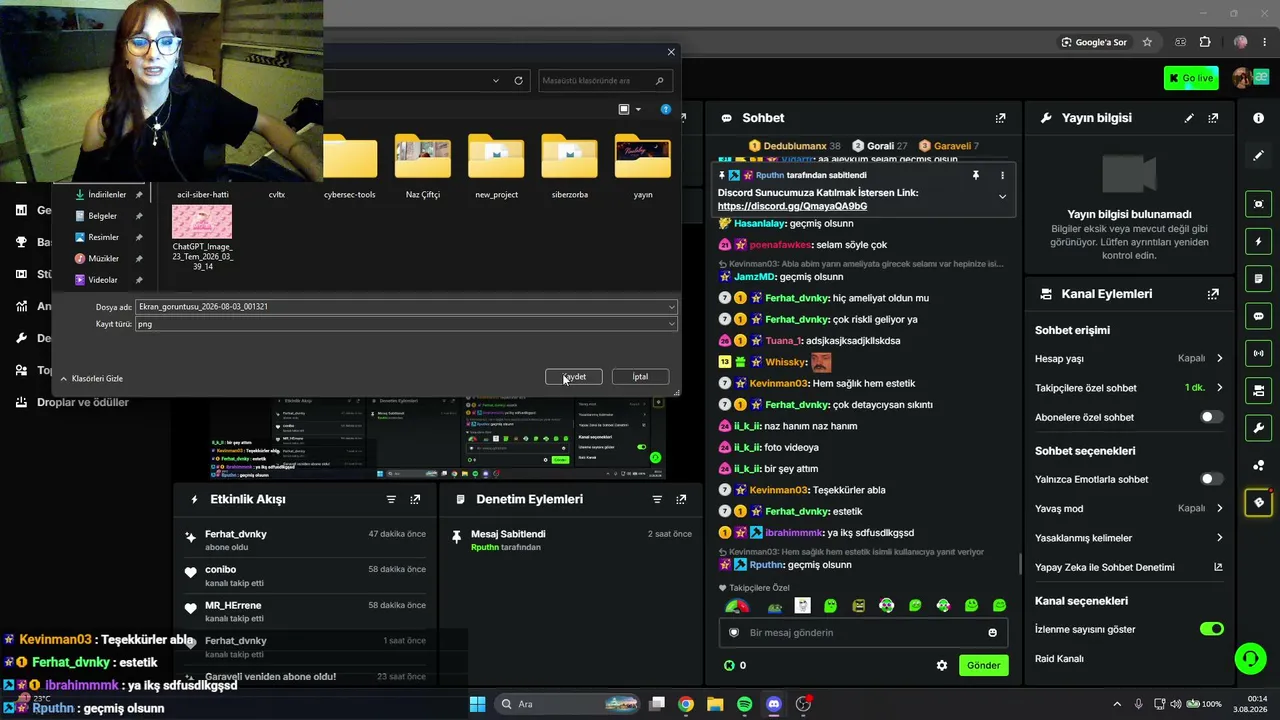Viewport: 1280px width, 720px height.
Task: Pop out the Denetim Eylemleri panel
Action: (681, 499)
